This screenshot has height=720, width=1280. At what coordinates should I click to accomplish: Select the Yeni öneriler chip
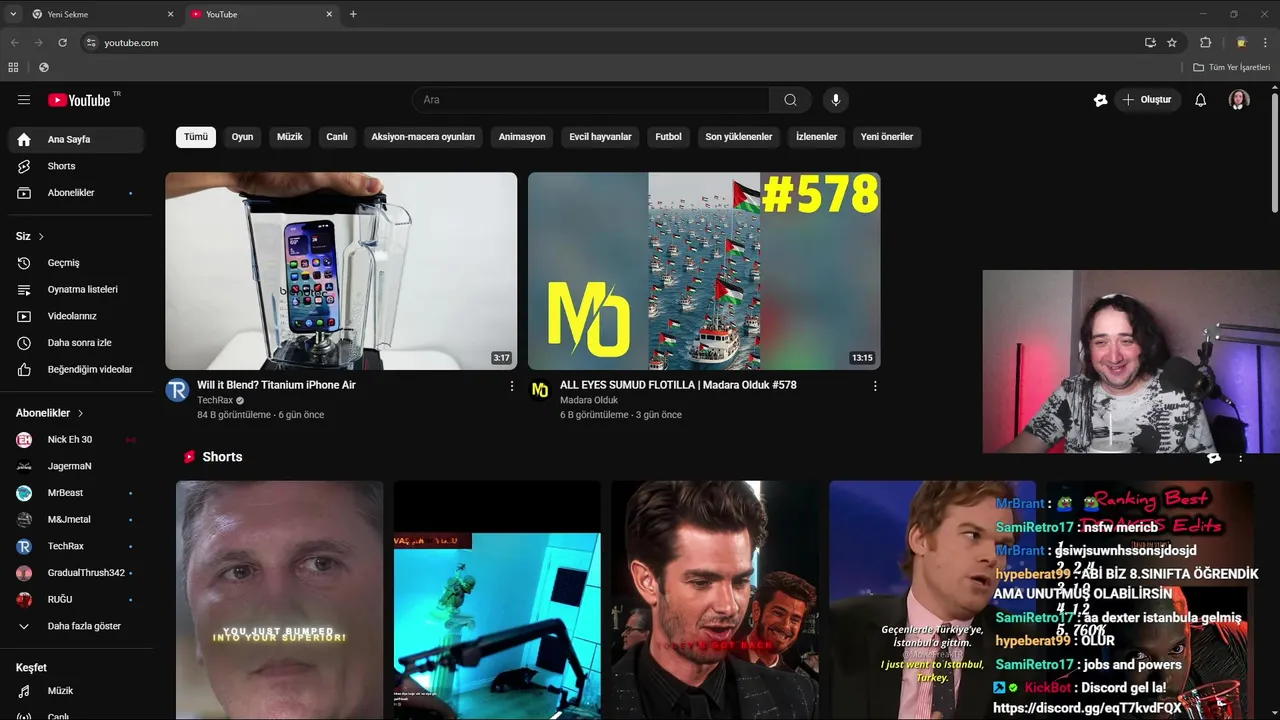(887, 137)
